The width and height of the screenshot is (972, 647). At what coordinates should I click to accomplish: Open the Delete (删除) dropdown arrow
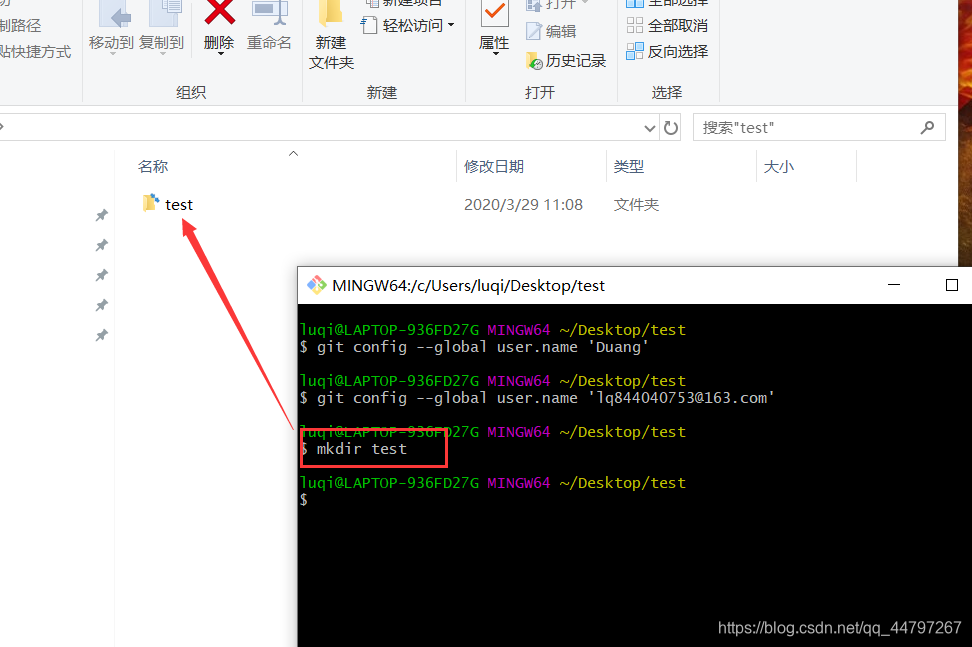[220, 55]
